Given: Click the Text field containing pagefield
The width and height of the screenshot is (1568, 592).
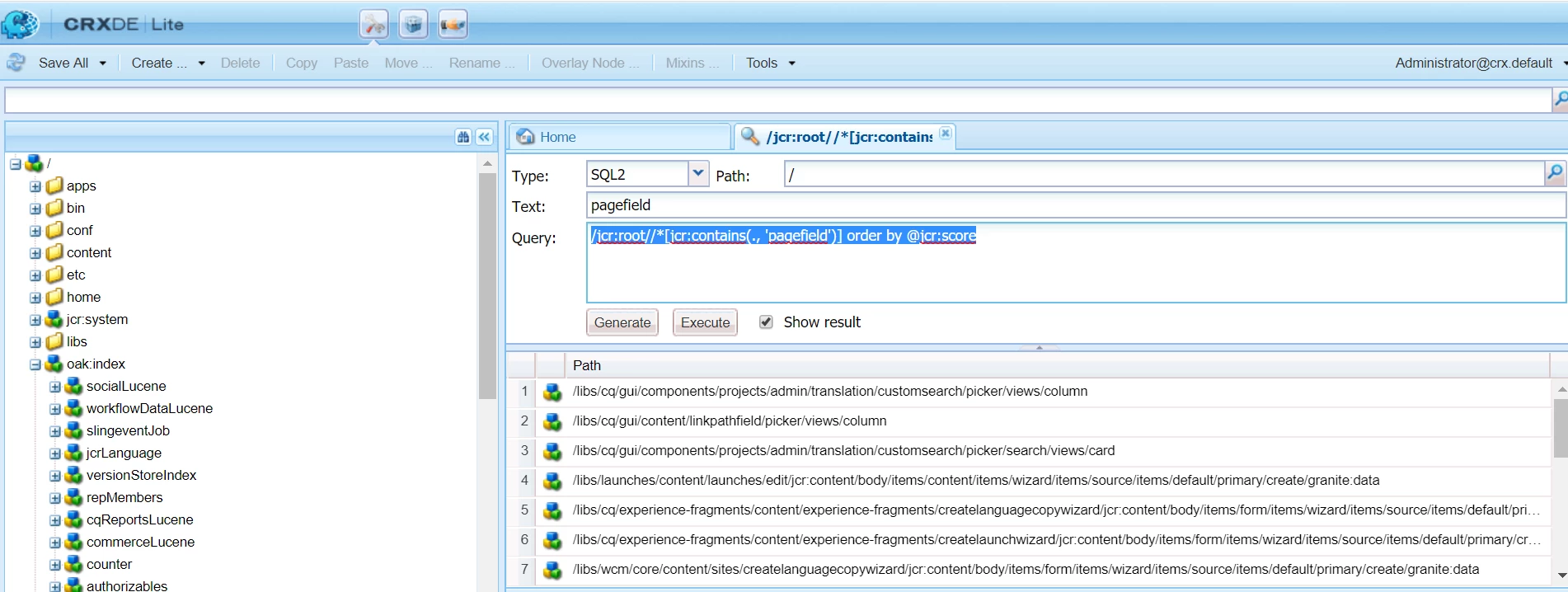Looking at the screenshot, I should tap(1075, 205).
